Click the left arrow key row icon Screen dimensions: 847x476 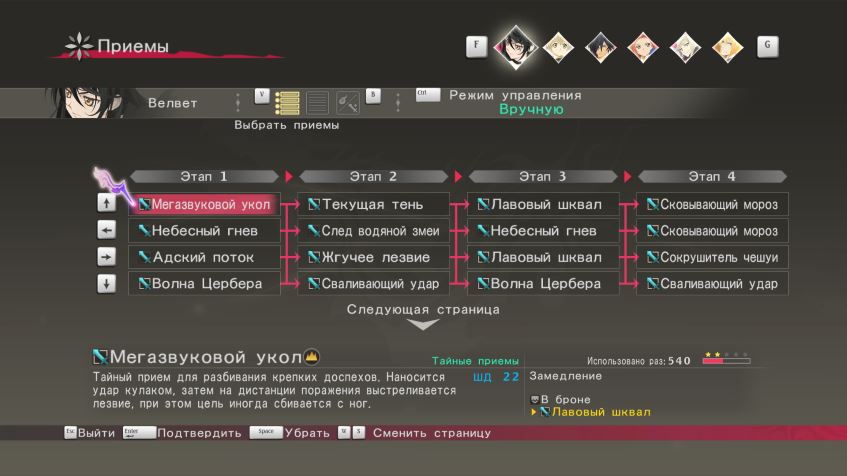pyautogui.click(x=107, y=231)
